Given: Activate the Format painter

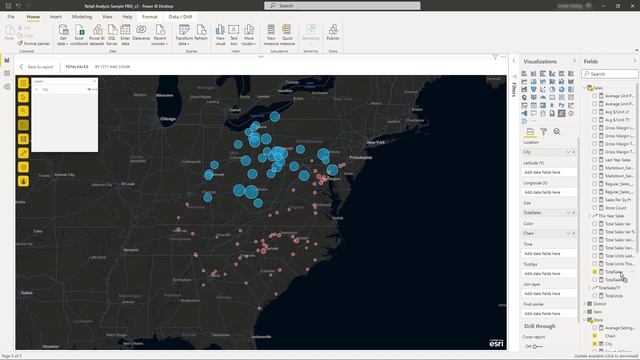Looking at the screenshot, I should tap(34, 43).
